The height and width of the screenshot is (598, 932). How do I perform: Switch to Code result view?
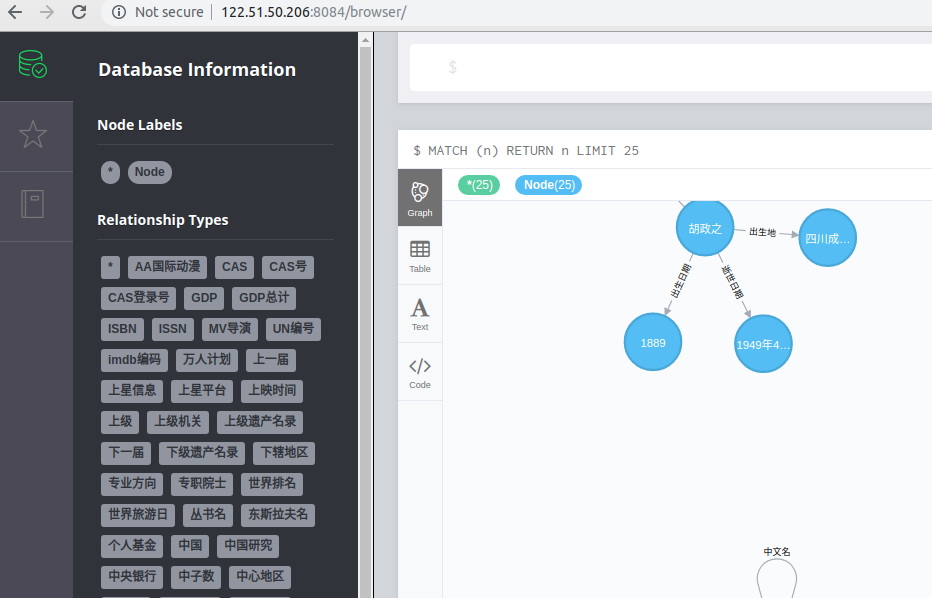420,372
